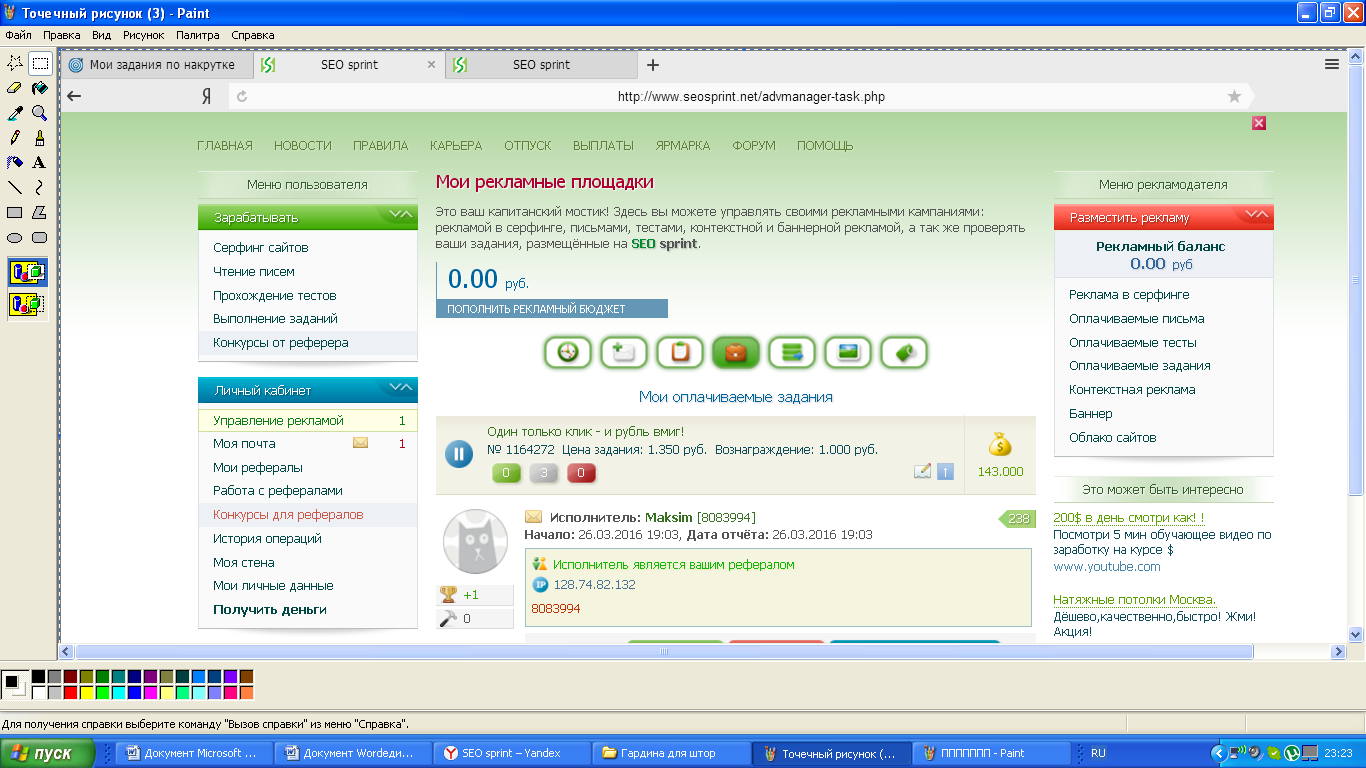Open the Справка menu
The width and height of the screenshot is (1366, 768).
pos(253,35)
